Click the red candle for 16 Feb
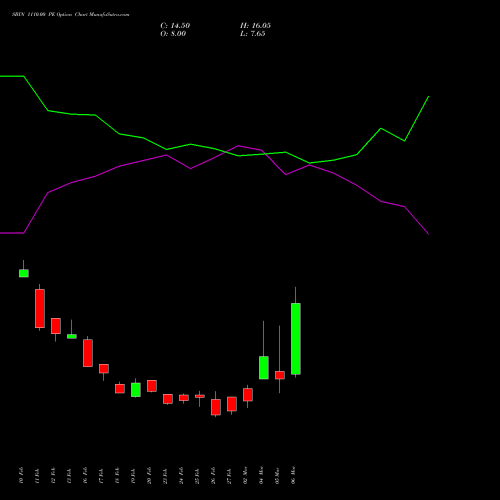500x500 pixels. coord(88,353)
